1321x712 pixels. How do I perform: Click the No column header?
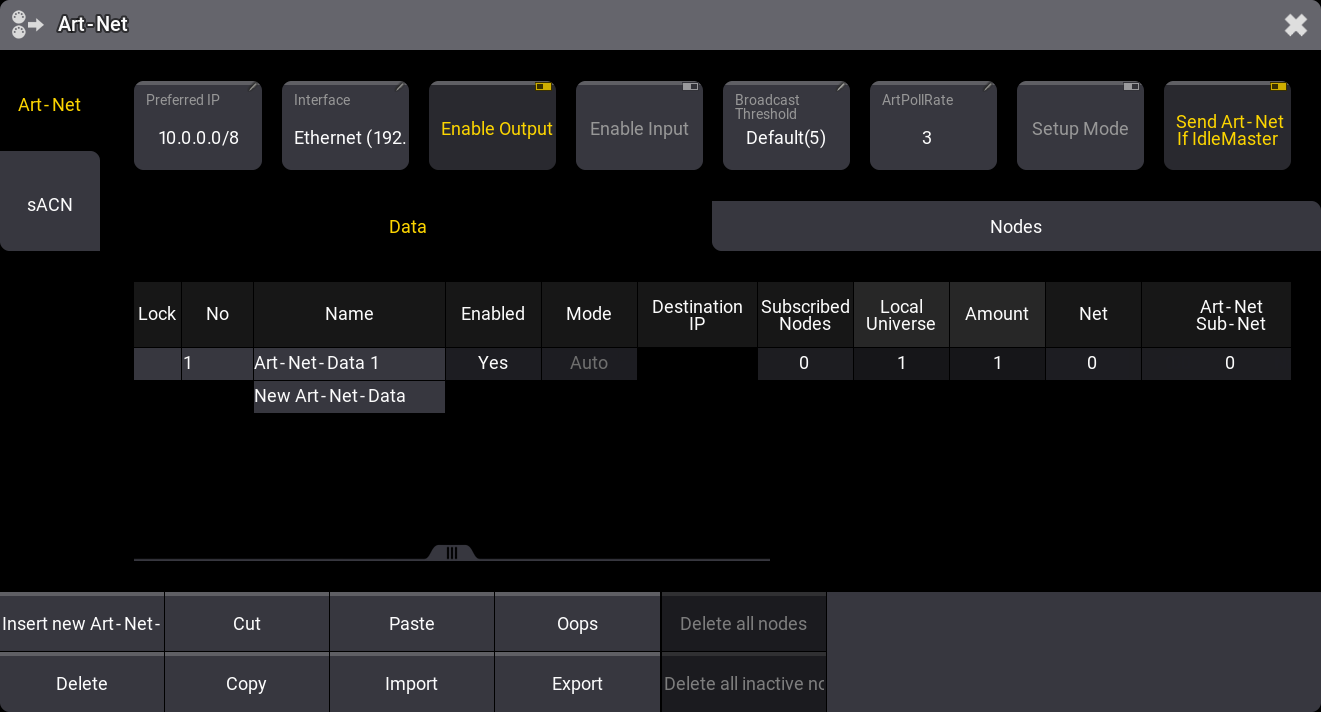tap(217, 314)
